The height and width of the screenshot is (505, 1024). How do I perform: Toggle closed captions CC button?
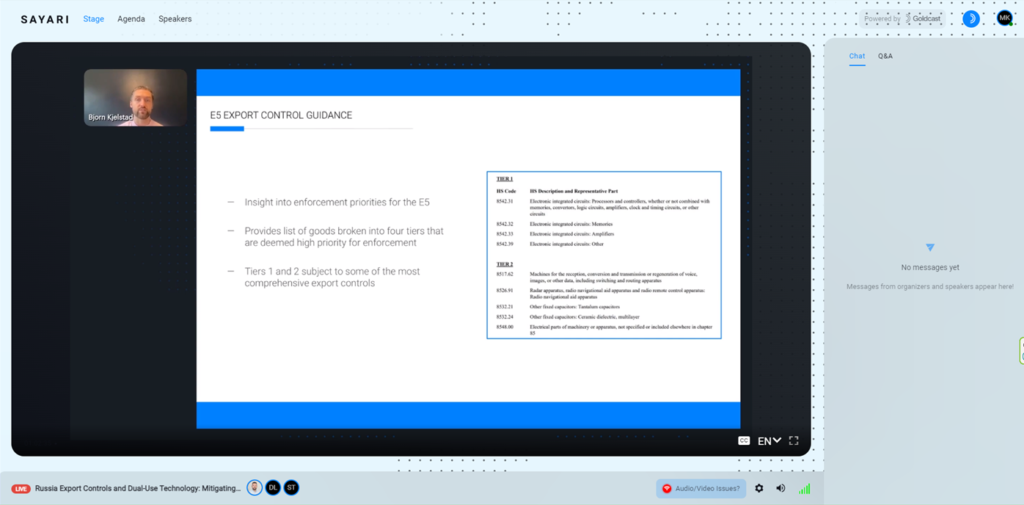point(743,440)
